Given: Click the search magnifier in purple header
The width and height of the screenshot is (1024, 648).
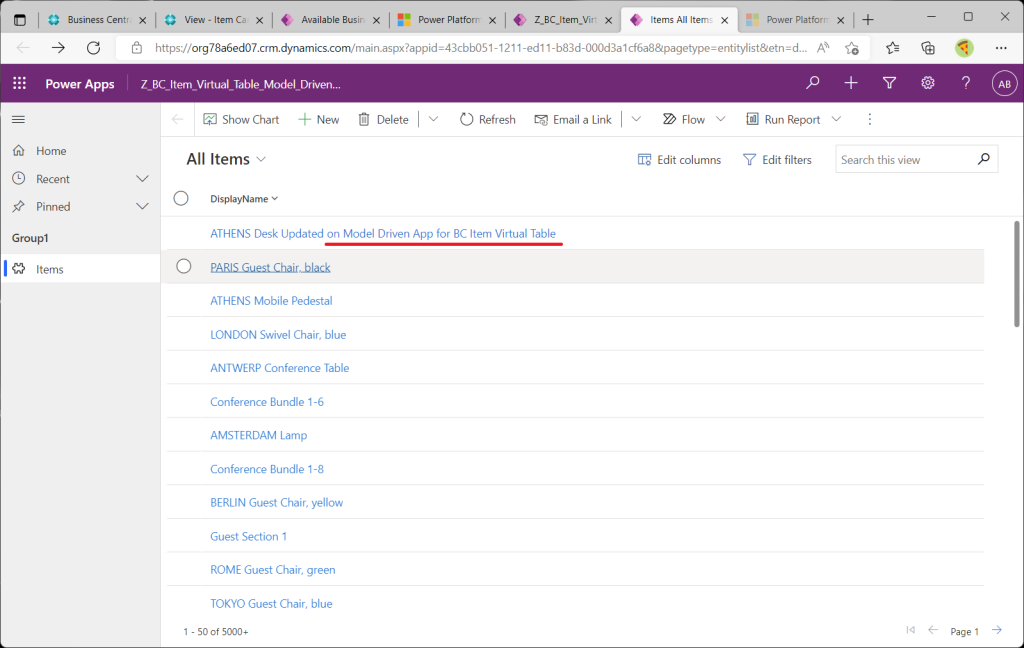Looking at the screenshot, I should click(x=814, y=84).
